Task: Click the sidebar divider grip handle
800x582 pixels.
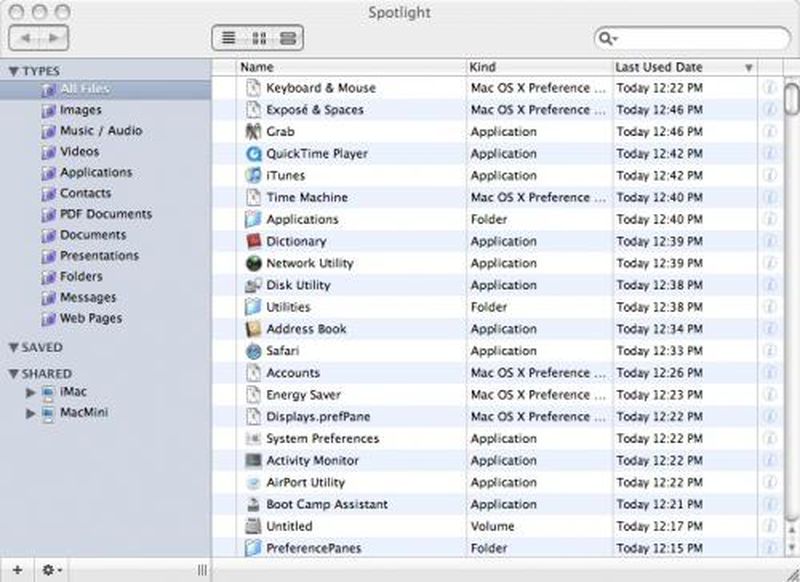Action: pos(203,570)
